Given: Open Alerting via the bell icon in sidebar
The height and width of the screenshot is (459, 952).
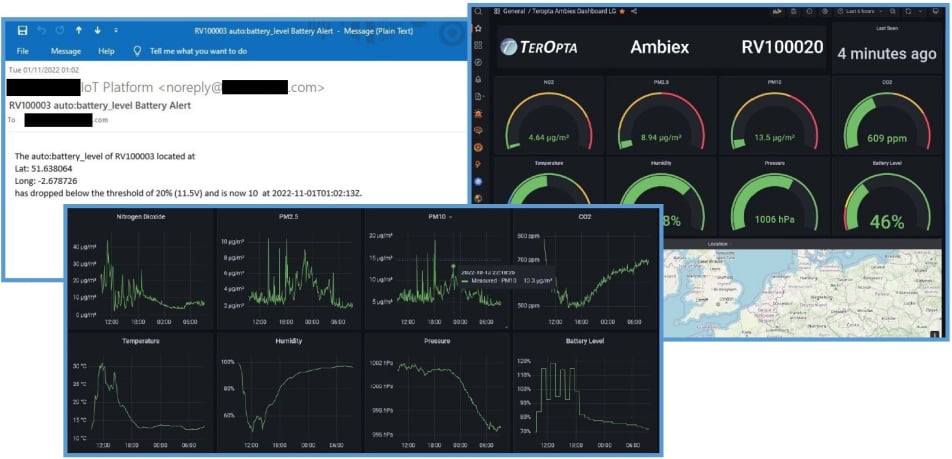Looking at the screenshot, I should 478,79.
